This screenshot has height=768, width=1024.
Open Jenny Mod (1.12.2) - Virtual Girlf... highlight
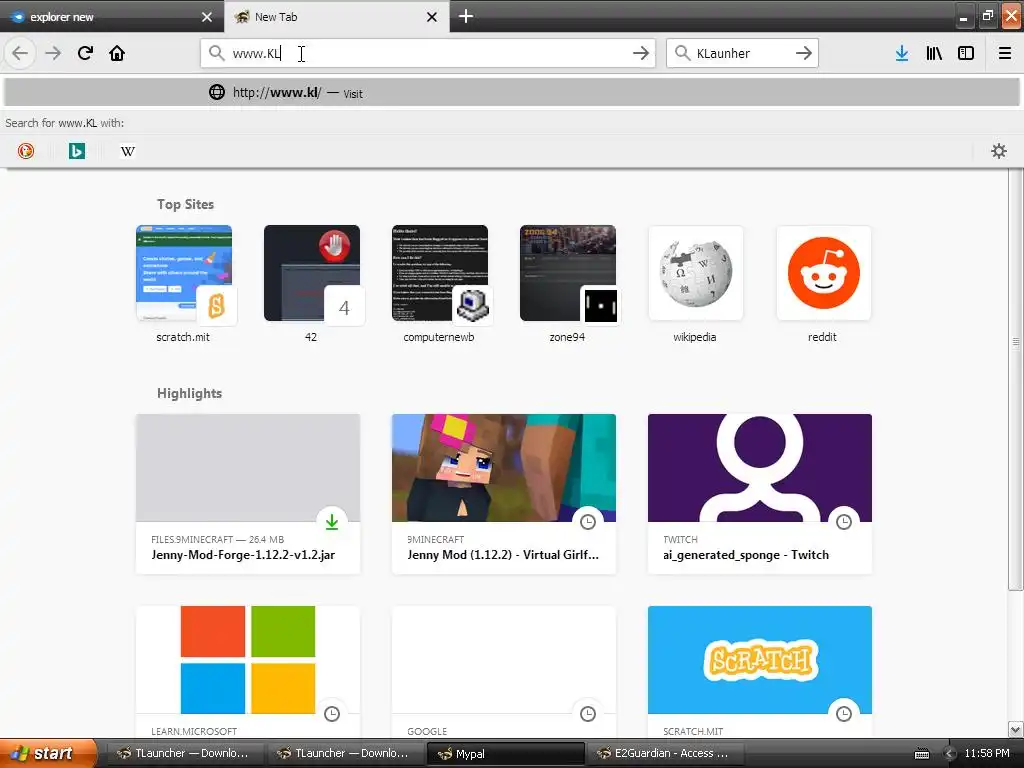pos(504,494)
